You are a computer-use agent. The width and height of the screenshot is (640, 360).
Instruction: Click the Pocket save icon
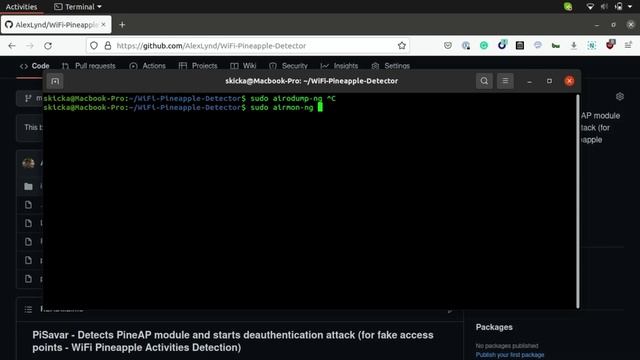(x=448, y=46)
